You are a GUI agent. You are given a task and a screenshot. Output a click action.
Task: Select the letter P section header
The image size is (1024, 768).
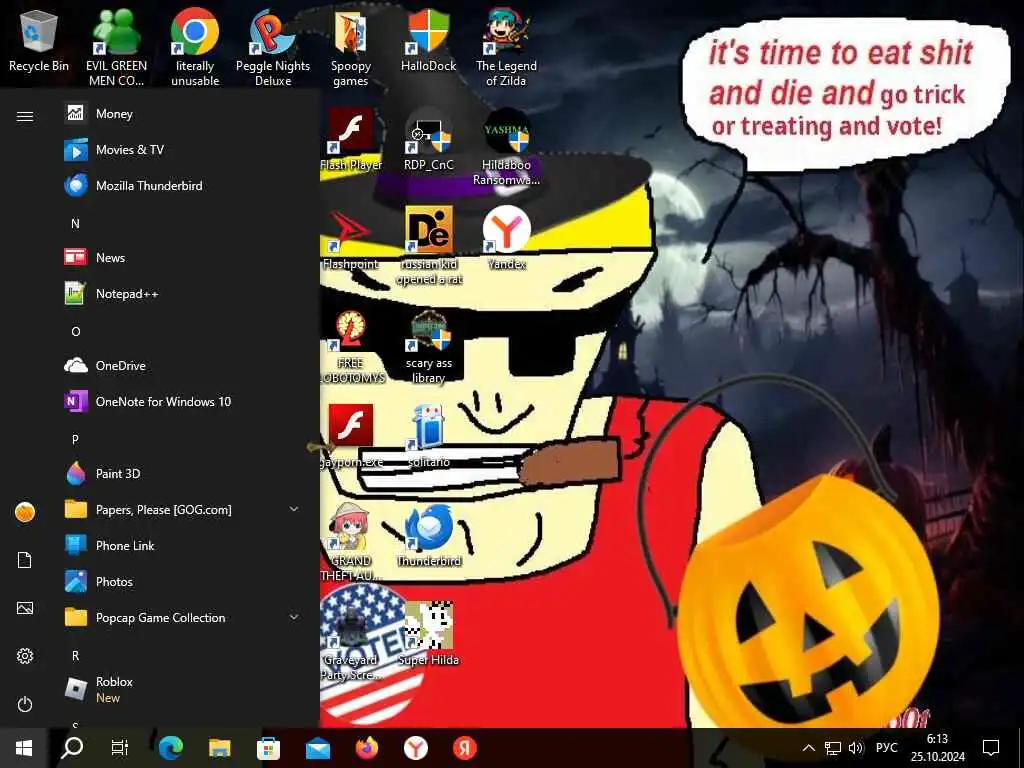[x=75, y=440]
